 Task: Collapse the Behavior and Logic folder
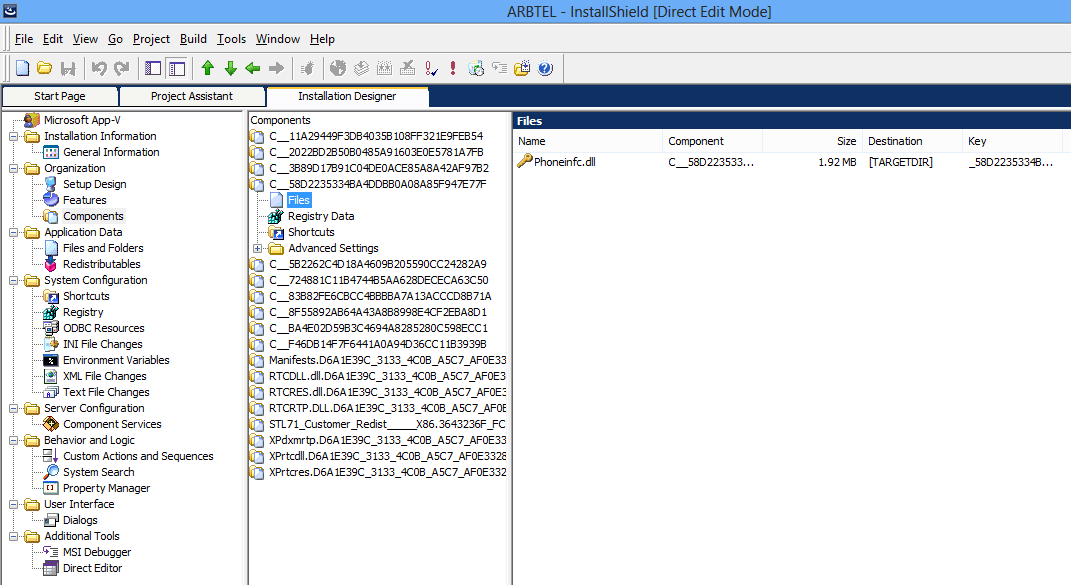click(x=13, y=440)
